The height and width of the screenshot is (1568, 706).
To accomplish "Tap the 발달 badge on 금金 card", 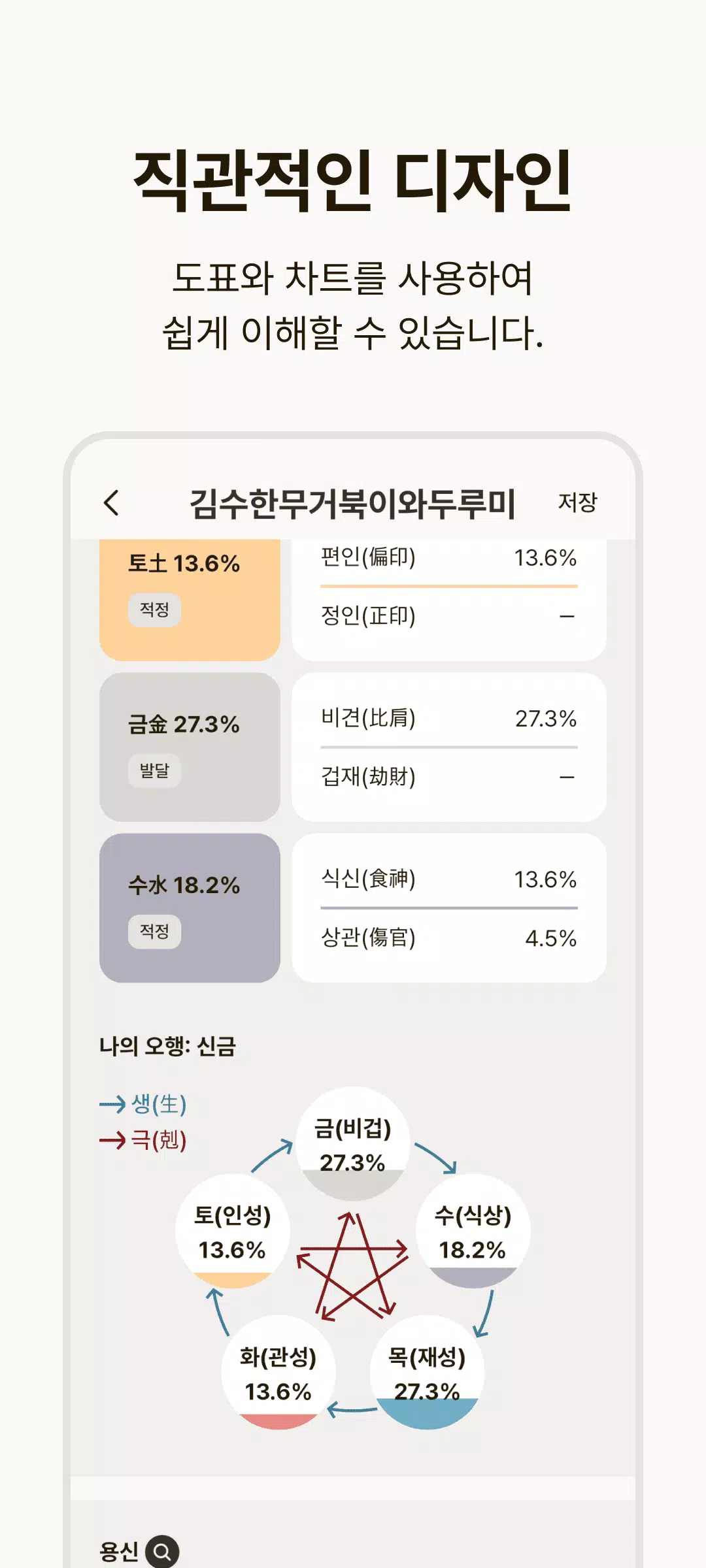I will (x=154, y=771).
